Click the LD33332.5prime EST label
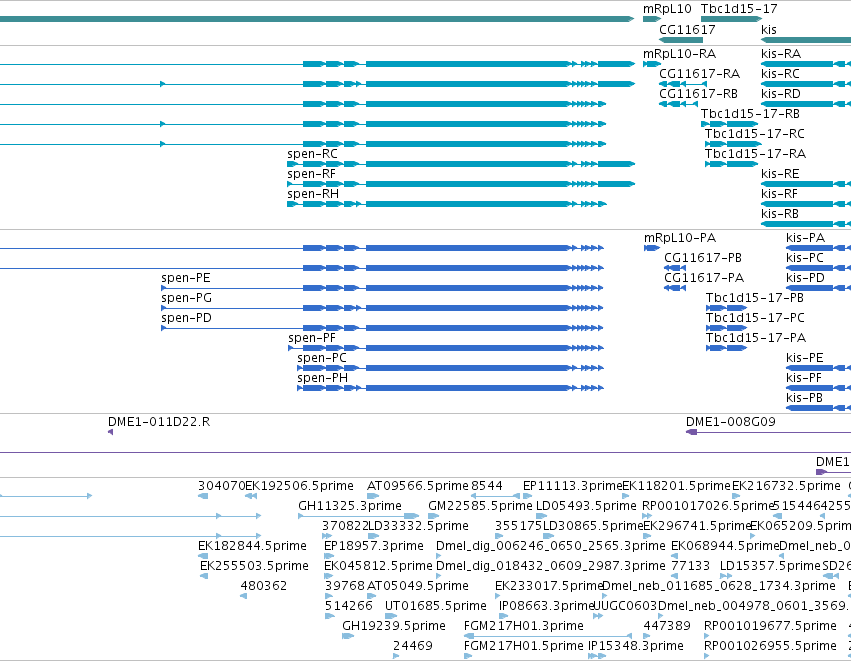Image resolution: width=851 pixels, height=661 pixels. pyautogui.click(x=418, y=526)
